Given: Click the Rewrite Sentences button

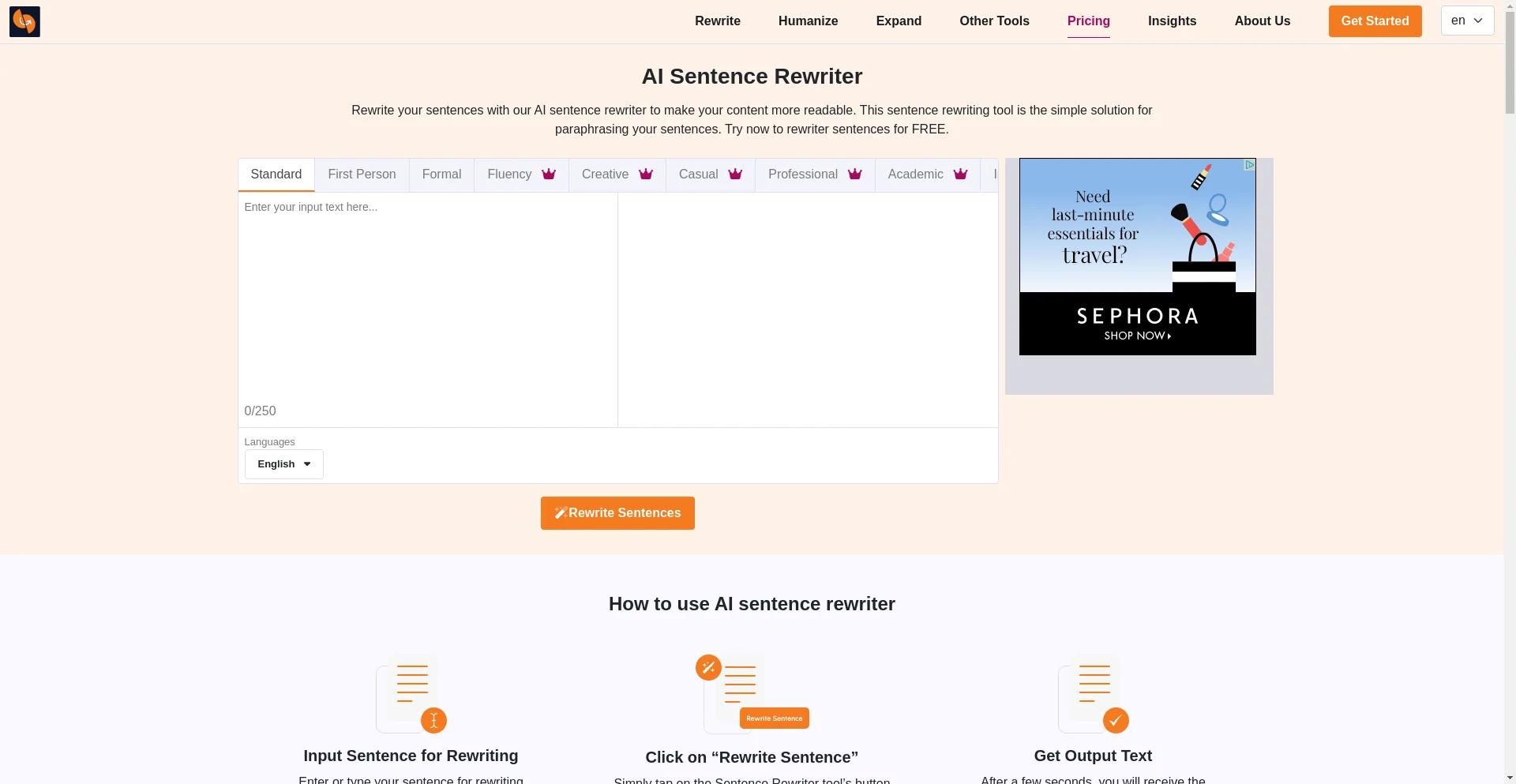Looking at the screenshot, I should [617, 513].
